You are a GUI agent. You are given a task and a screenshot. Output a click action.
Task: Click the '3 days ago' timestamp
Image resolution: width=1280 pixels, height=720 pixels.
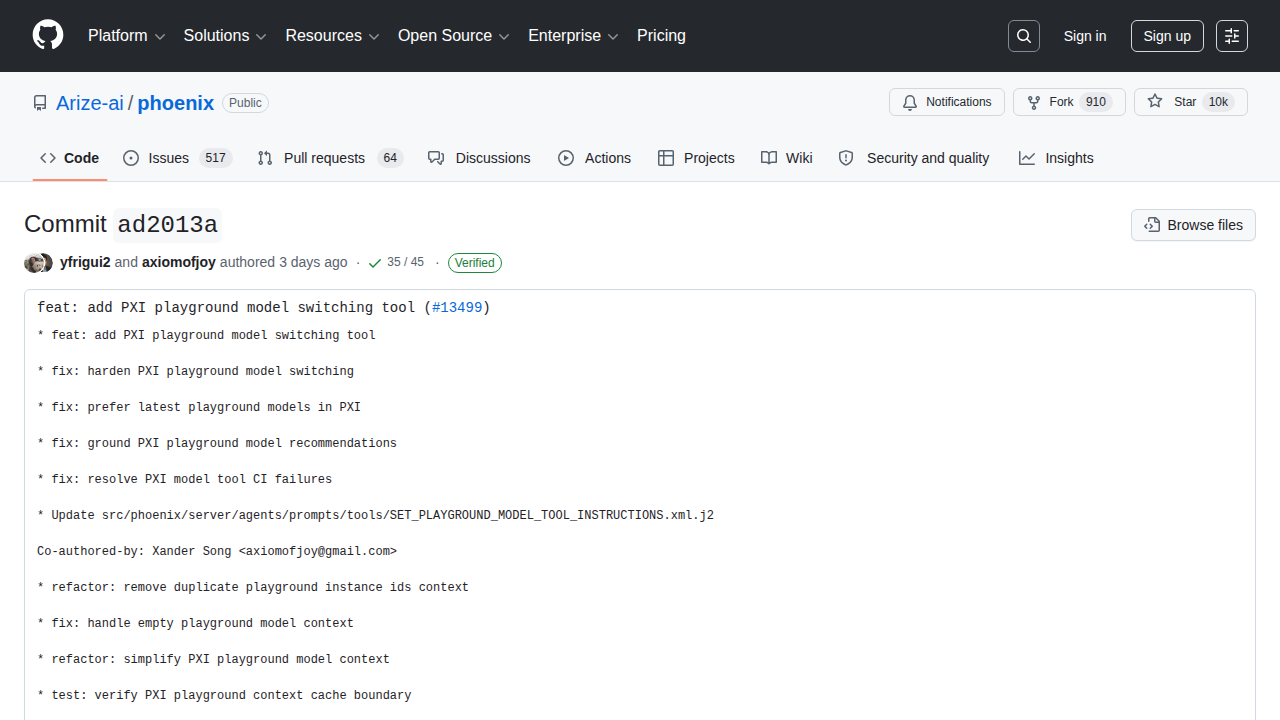(x=313, y=263)
